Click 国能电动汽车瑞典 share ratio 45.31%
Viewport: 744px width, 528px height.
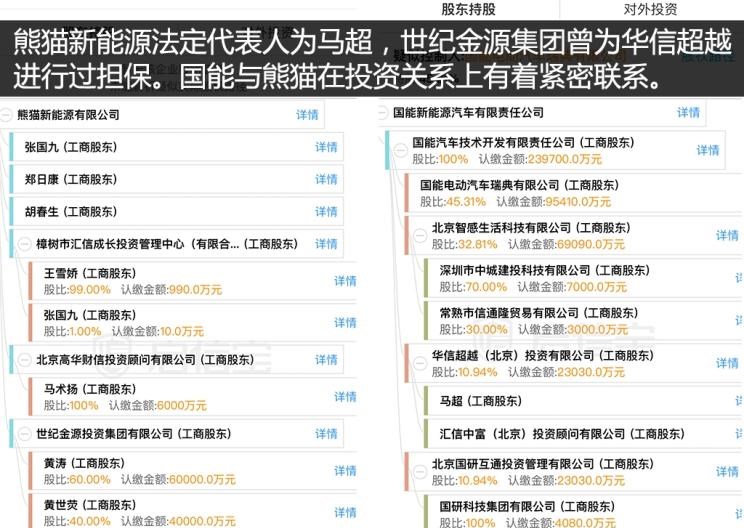[466, 202]
